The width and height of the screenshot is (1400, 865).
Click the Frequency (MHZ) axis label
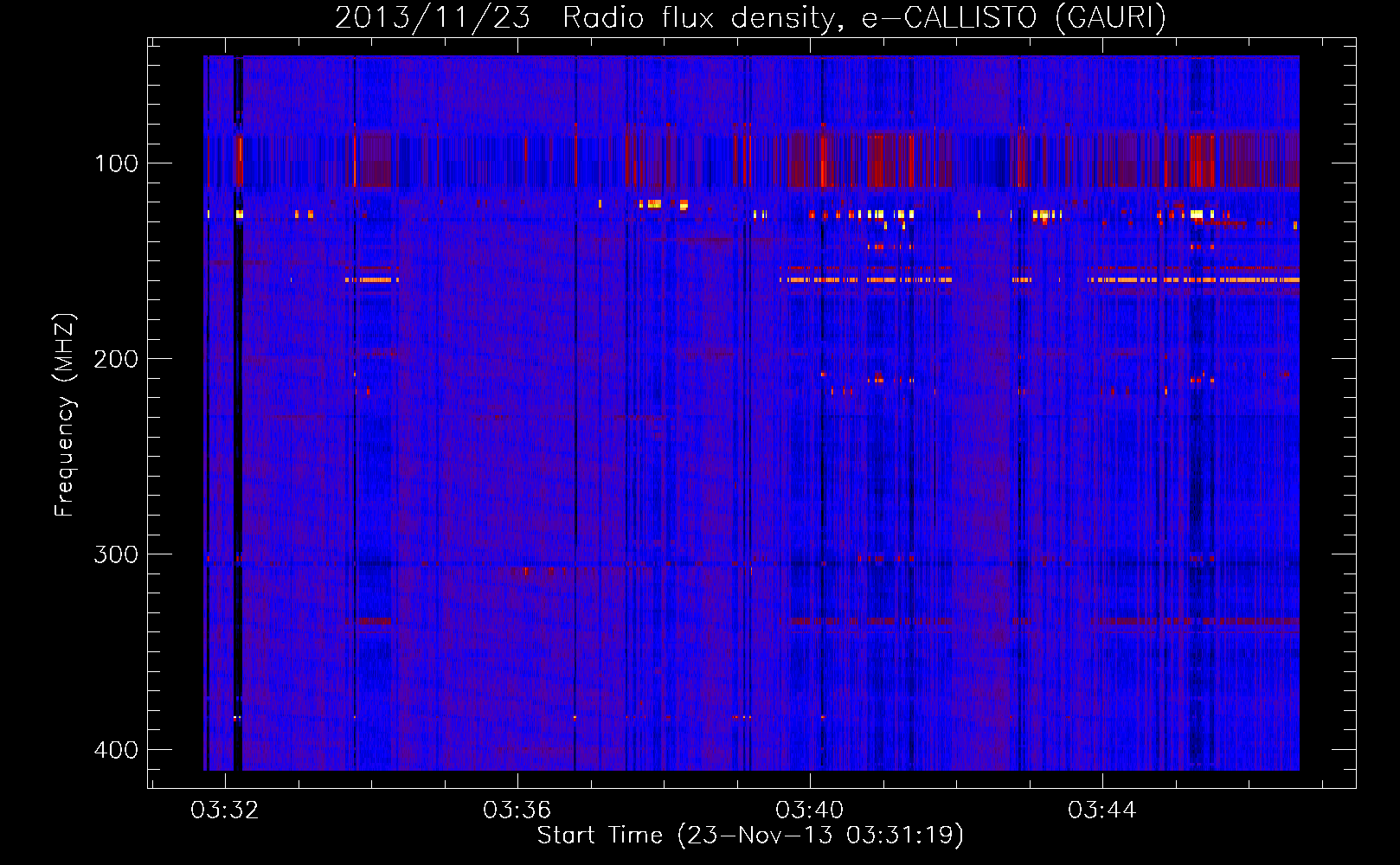tap(65, 415)
